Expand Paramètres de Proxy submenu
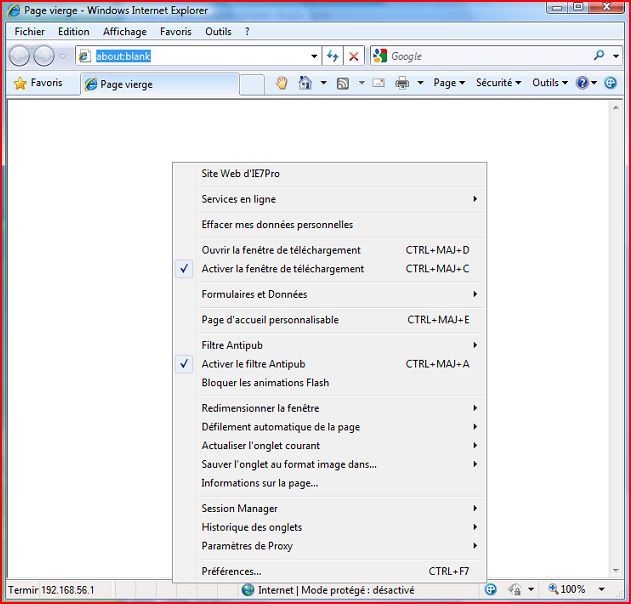This screenshot has width=631, height=604. tap(330, 546)
